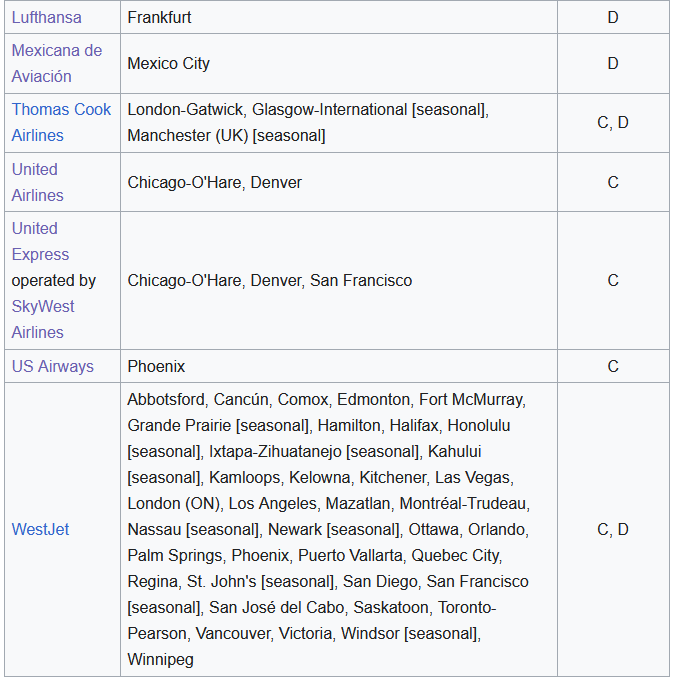The image size is (676, 687).
Task: Click the Frankfurt destination text
Action: pyautogui.click(x=159, y=18)
